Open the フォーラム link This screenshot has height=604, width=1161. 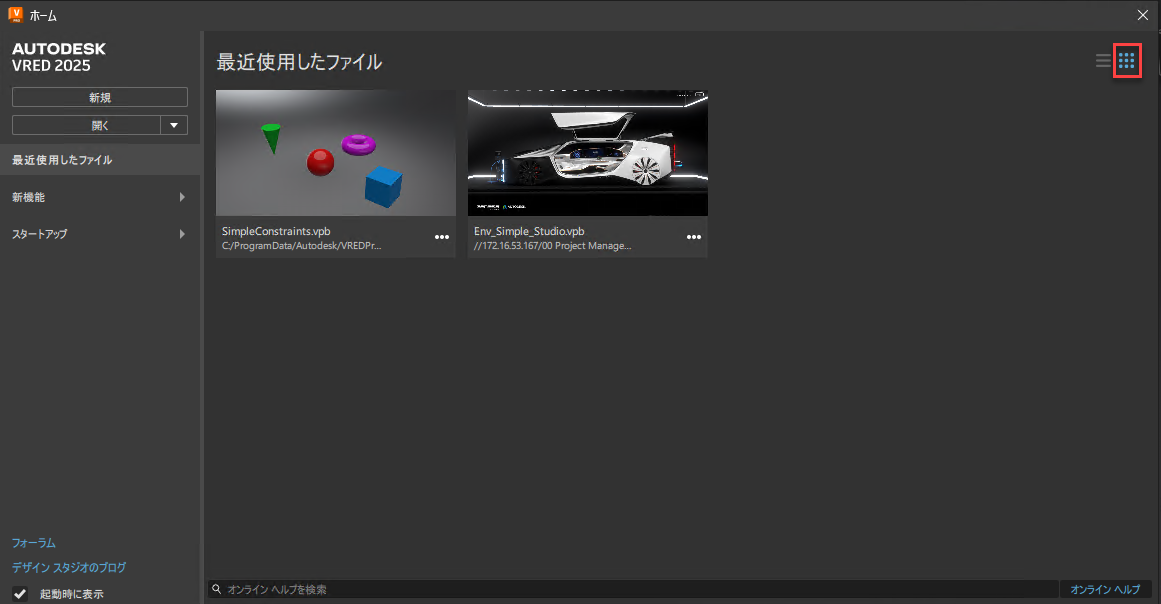tap(33, 543)
